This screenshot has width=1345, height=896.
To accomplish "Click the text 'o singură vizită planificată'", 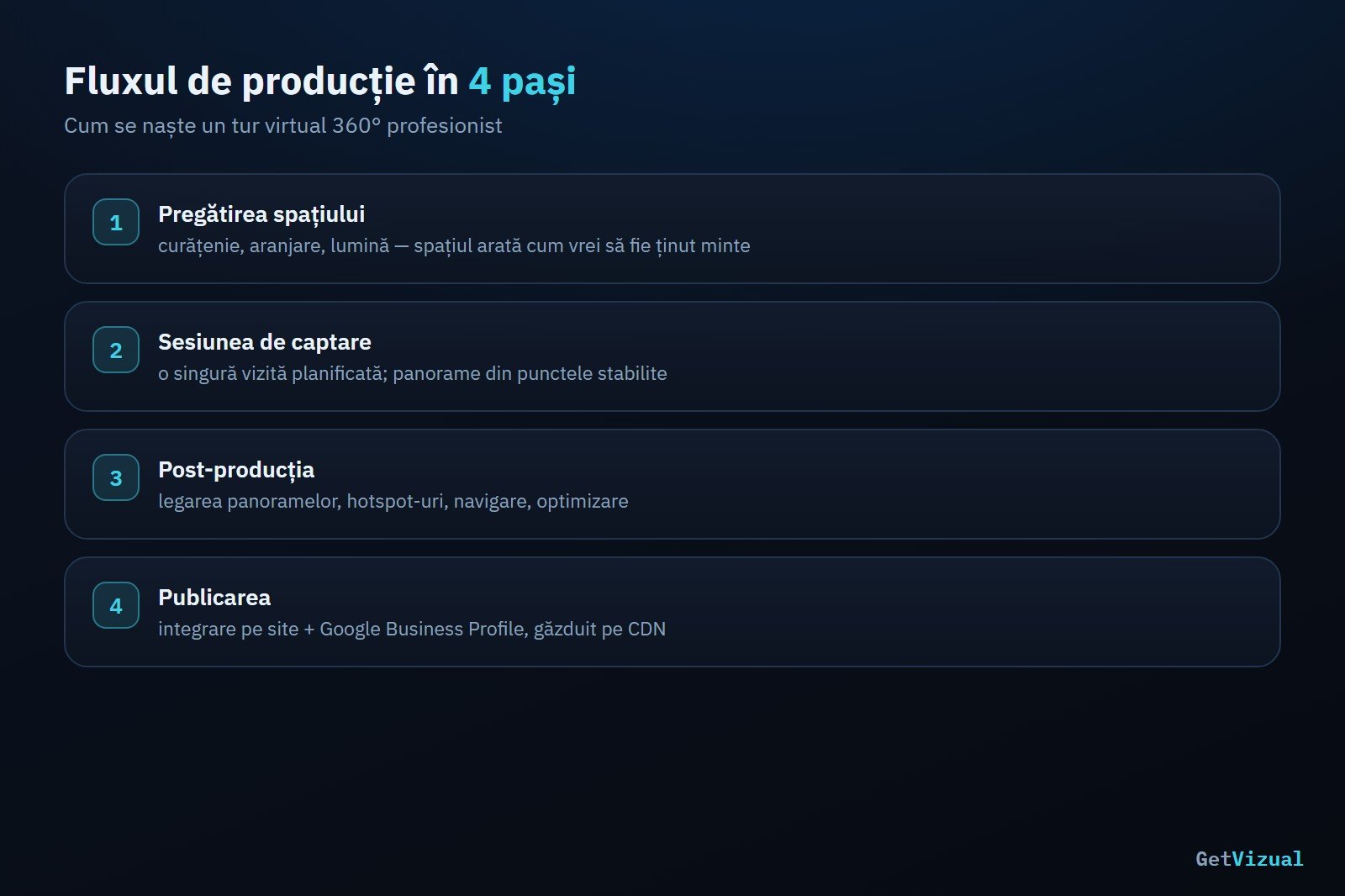I will [x=272, y=373].
